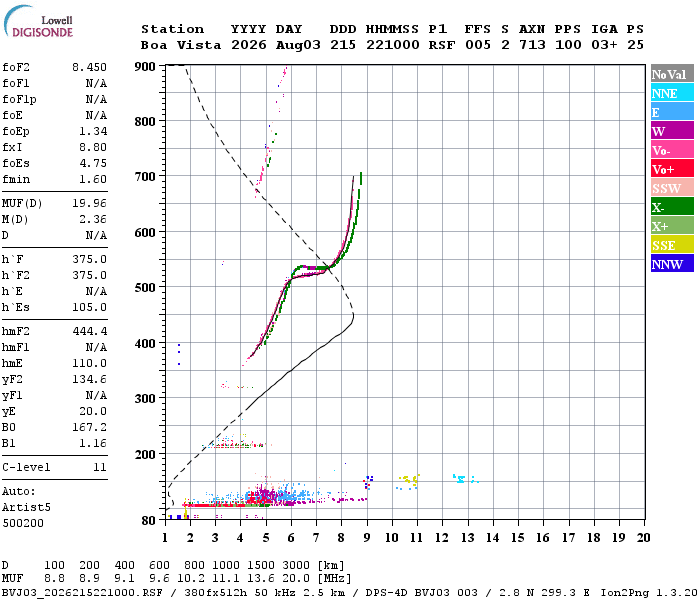Select the Vo- pink legend swatch

672,150
